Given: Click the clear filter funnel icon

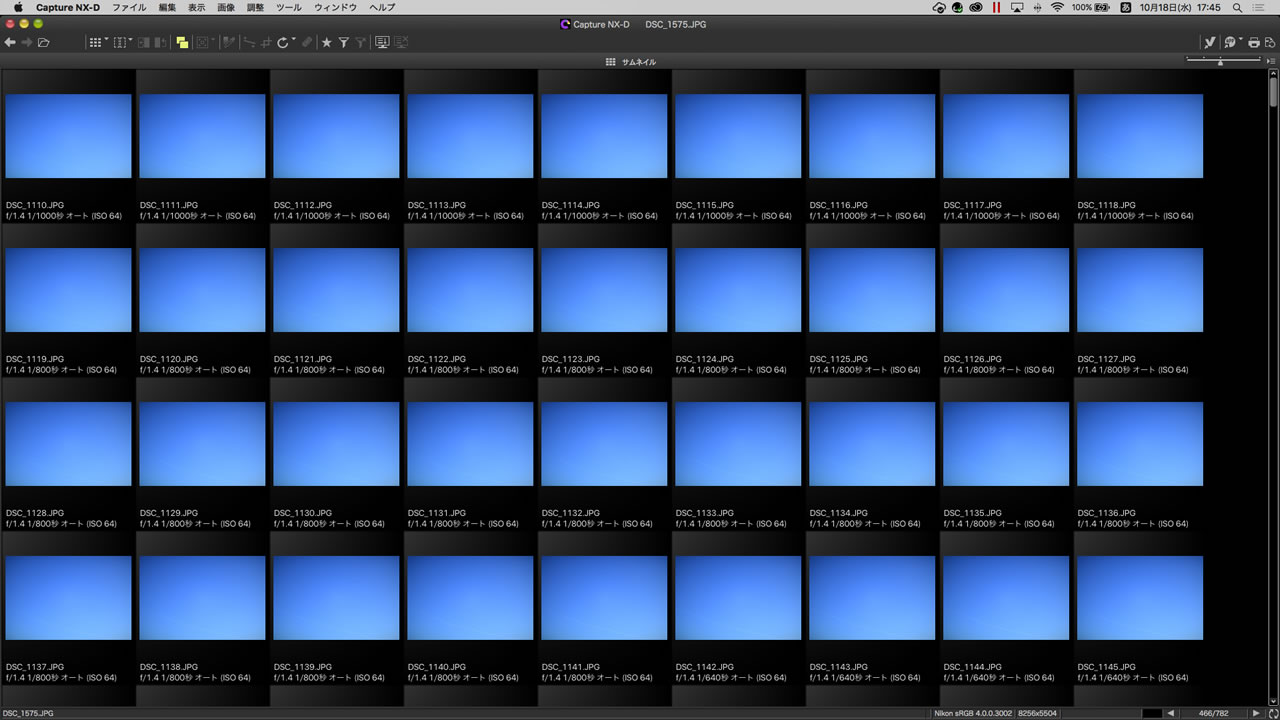Looking at the screenshot, I should click(x=361, y=42).
